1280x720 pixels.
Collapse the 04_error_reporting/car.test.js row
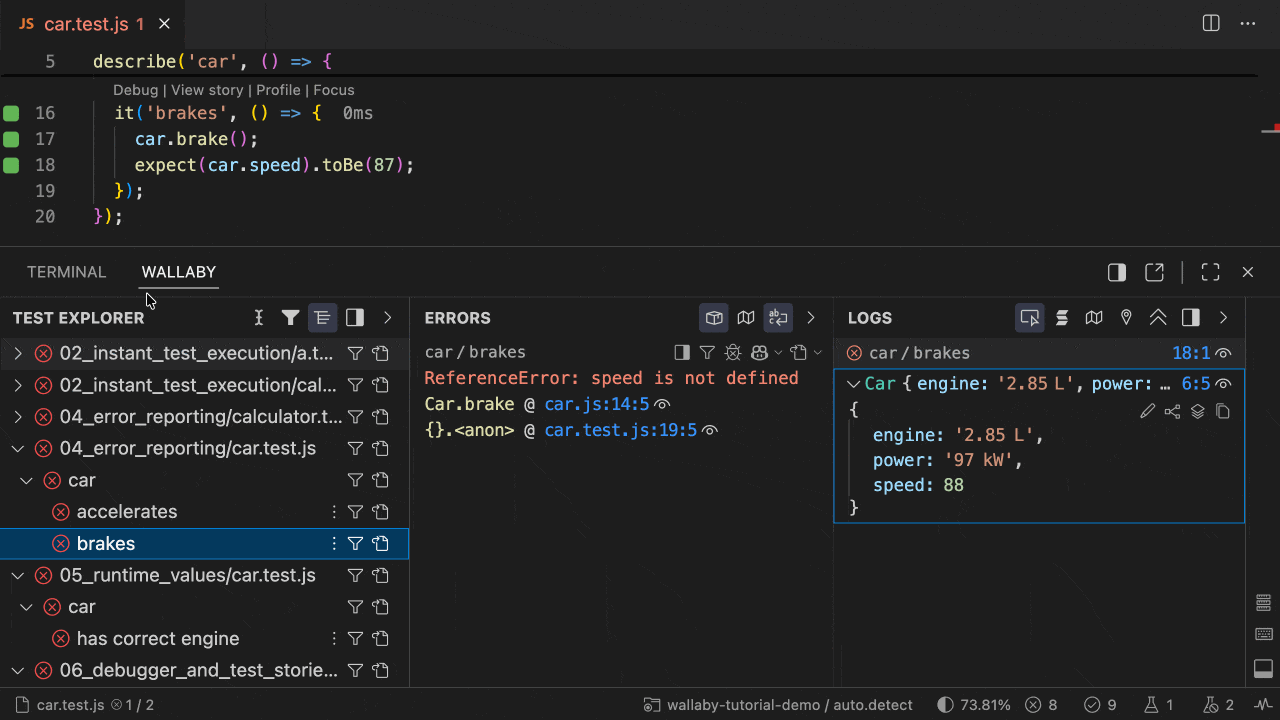18,448
